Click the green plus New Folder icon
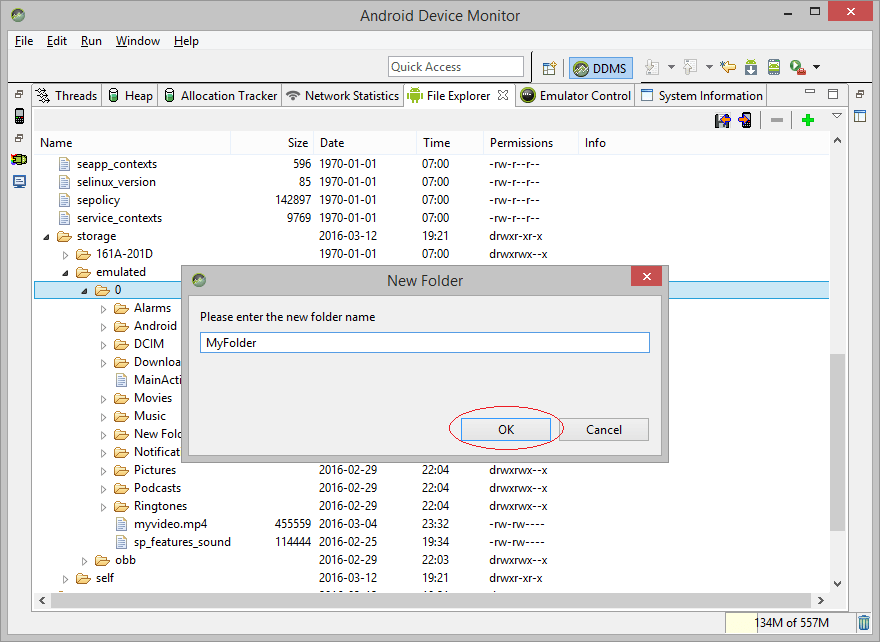This screenshot has height=642, width=880. (x=808, y=120)
